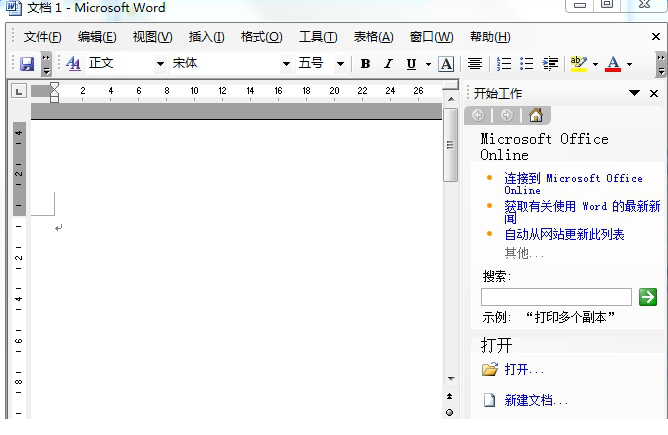Click the vertical scrollbar thumb
The image size is (668, 435).
point(450,145)
